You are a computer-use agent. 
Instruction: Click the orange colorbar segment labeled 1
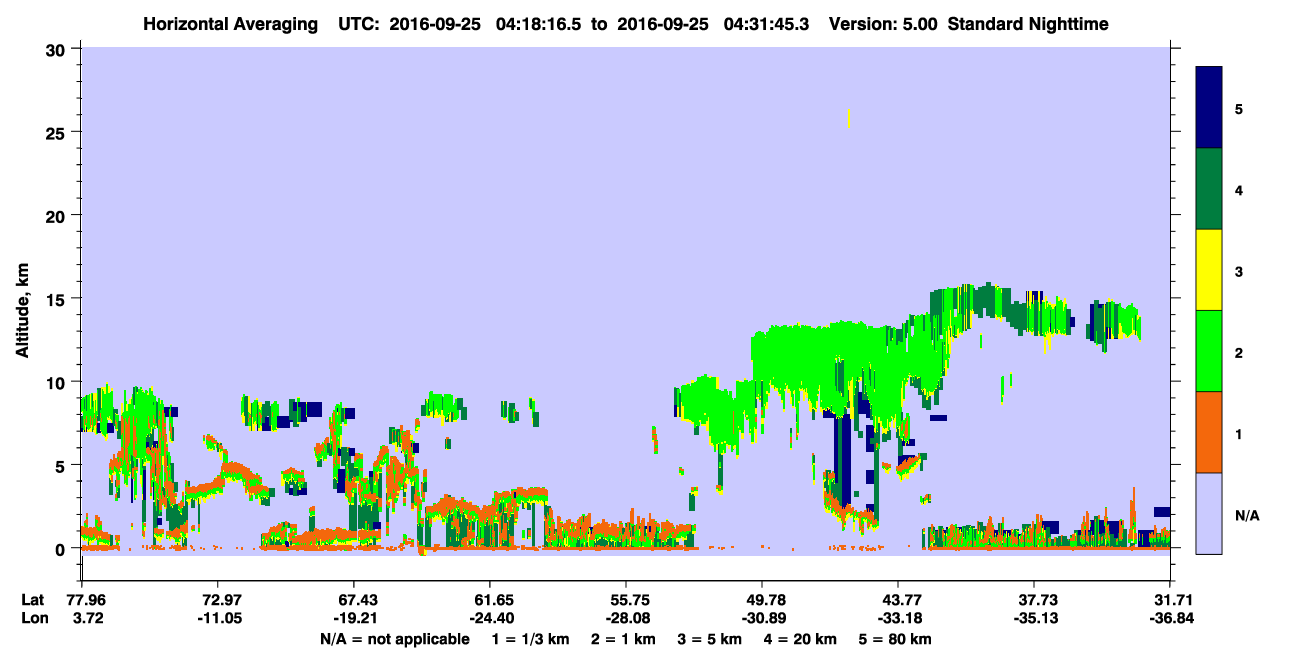click(x=1209, y=432)
